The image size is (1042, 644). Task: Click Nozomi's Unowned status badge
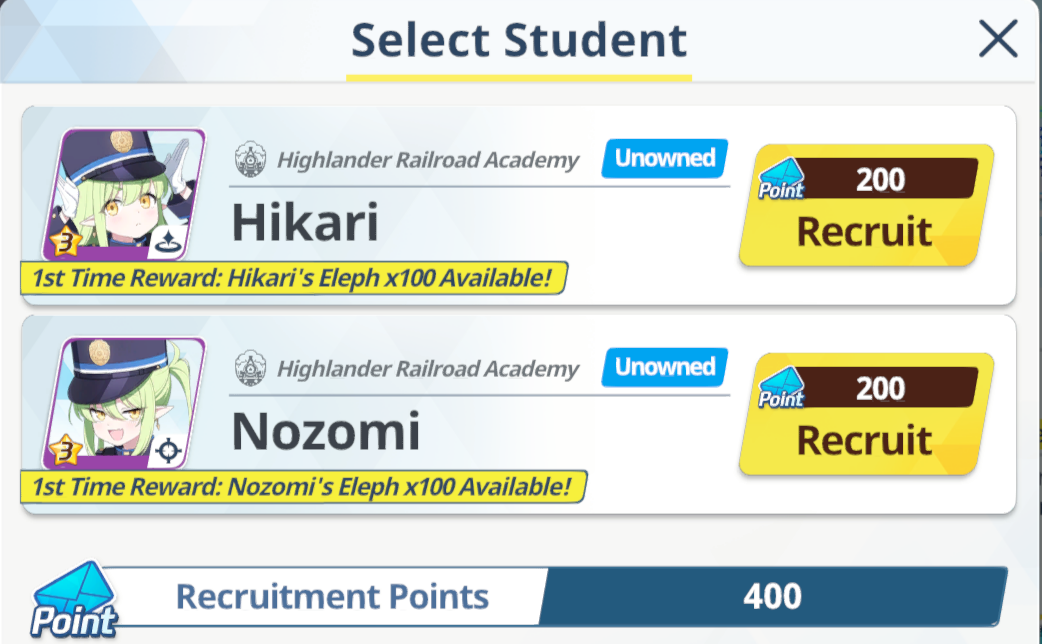coord(665,367)
